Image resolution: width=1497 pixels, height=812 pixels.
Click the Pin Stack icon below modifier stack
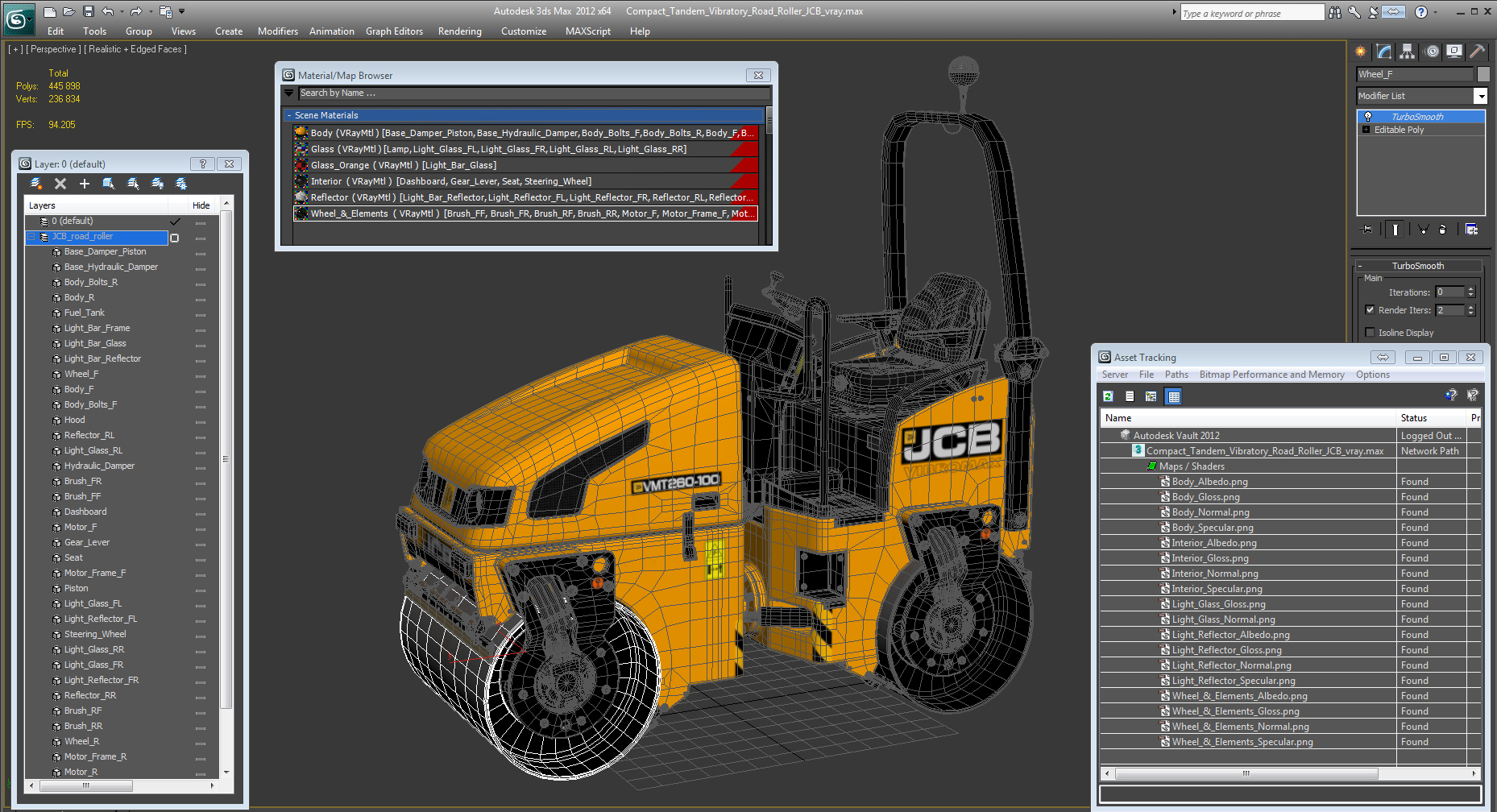click(x=1367, y=230)
